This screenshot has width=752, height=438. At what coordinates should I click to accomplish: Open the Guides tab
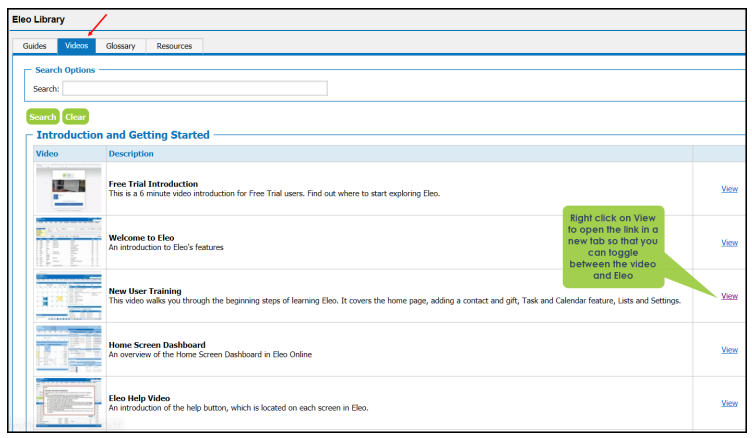click(x=35, y=46)
